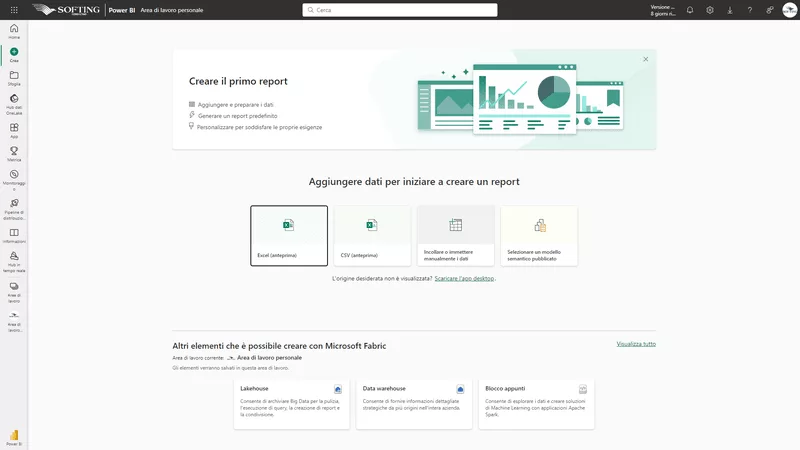Click 'Personalizzare per soddisfare le proprie esigenze'

pyautogui.click(x=259, y=127)
